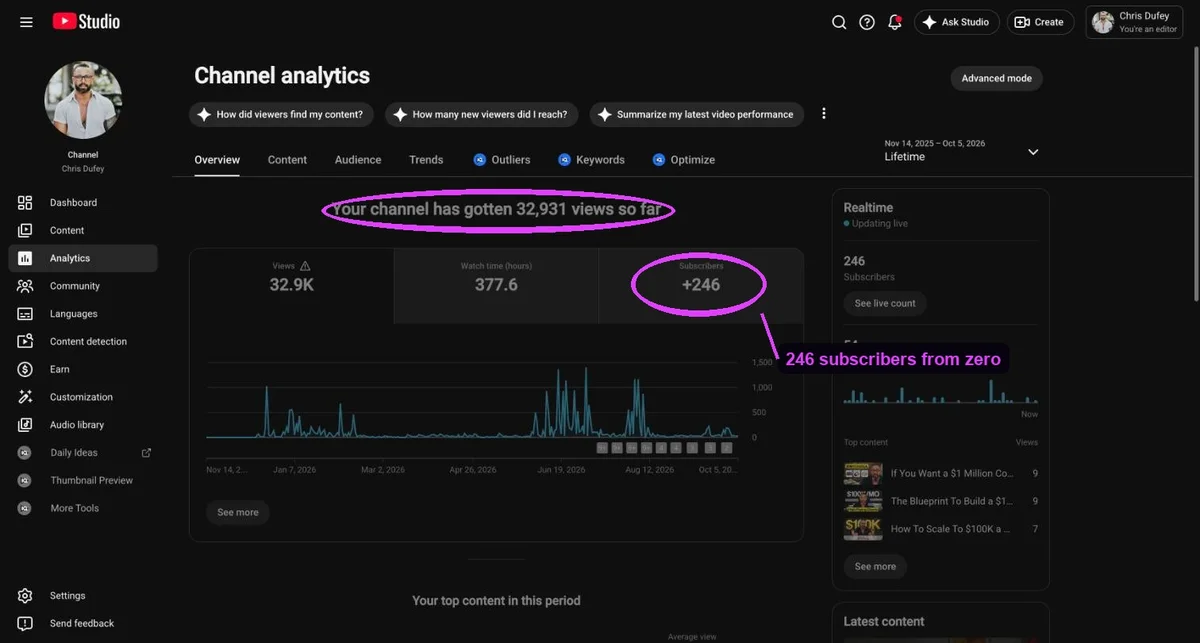Click the open-external icon beside Daily Ideas
This screenshot has width=1200, height=643.
coord(146,453)
